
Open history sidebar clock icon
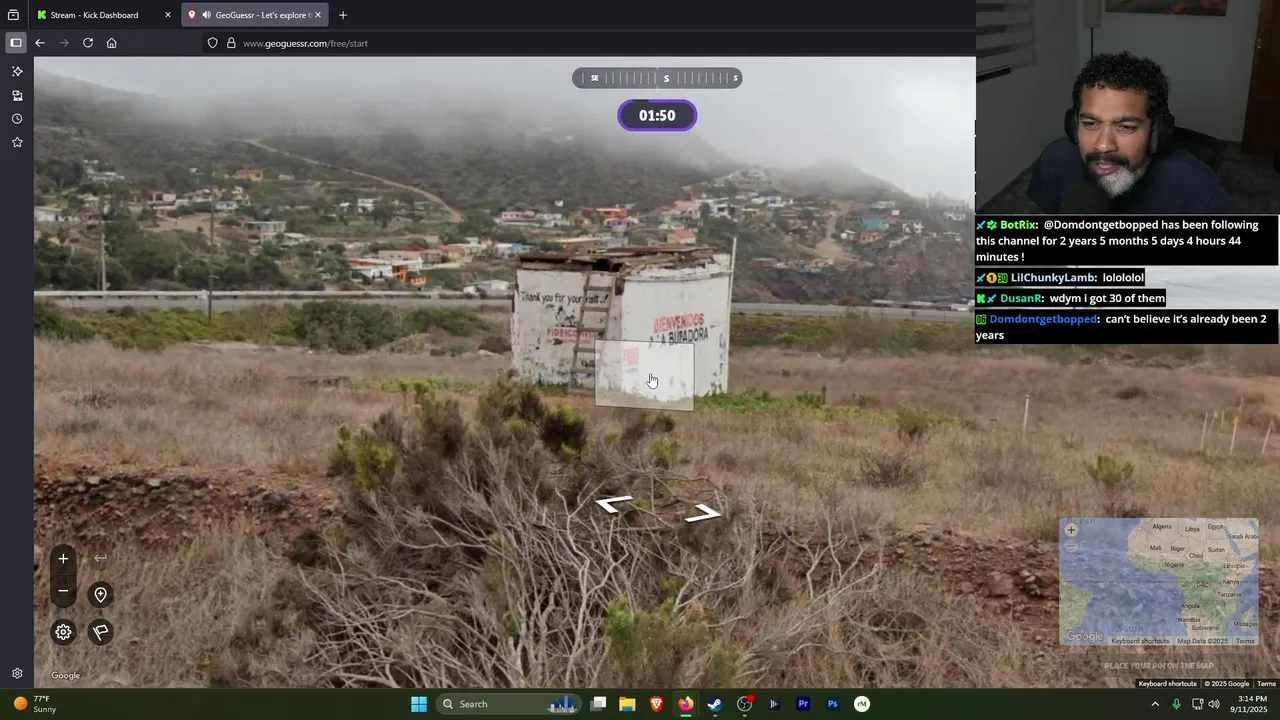click(x=17, y=119)
